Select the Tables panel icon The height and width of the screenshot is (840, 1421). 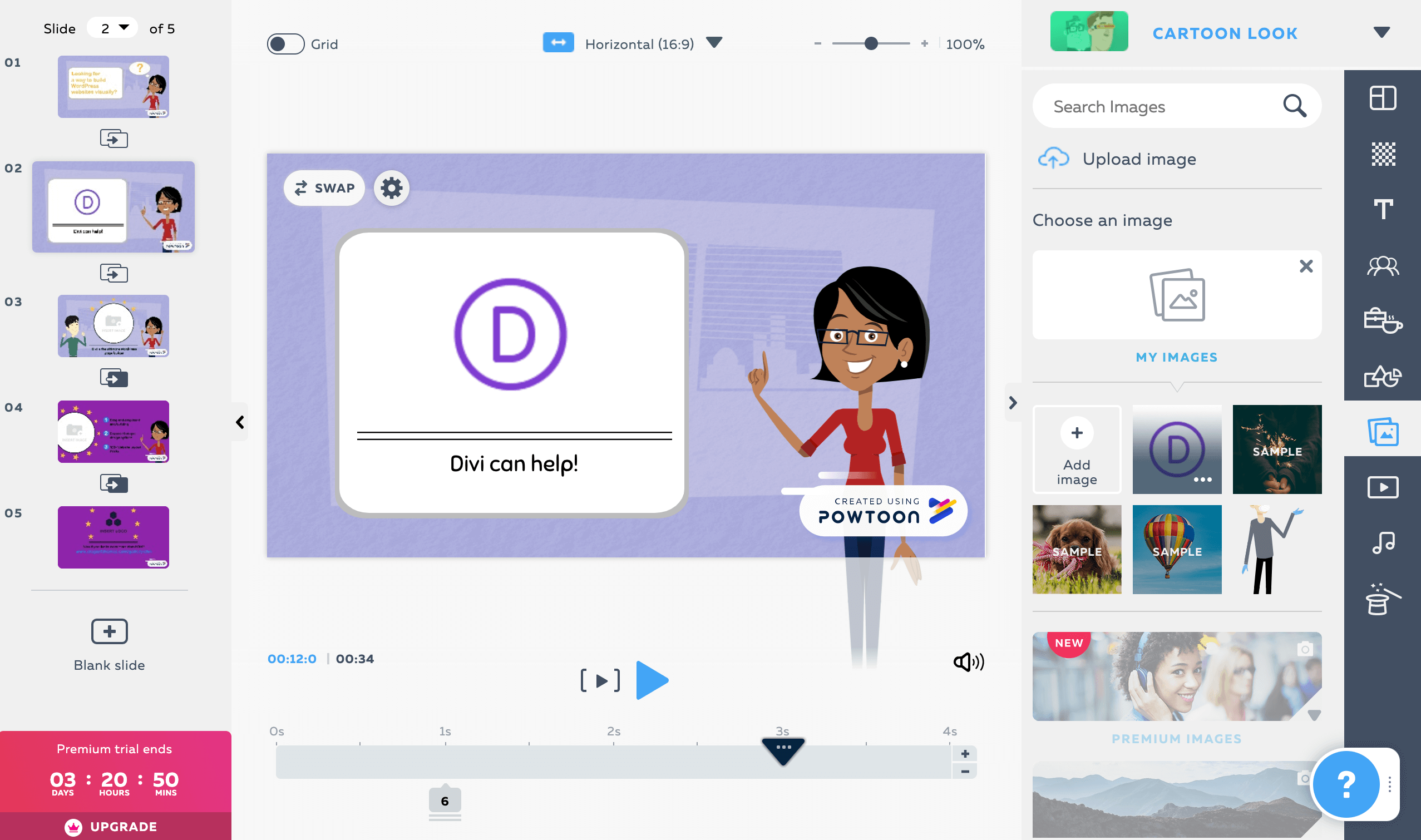[x=1383, y=98]
